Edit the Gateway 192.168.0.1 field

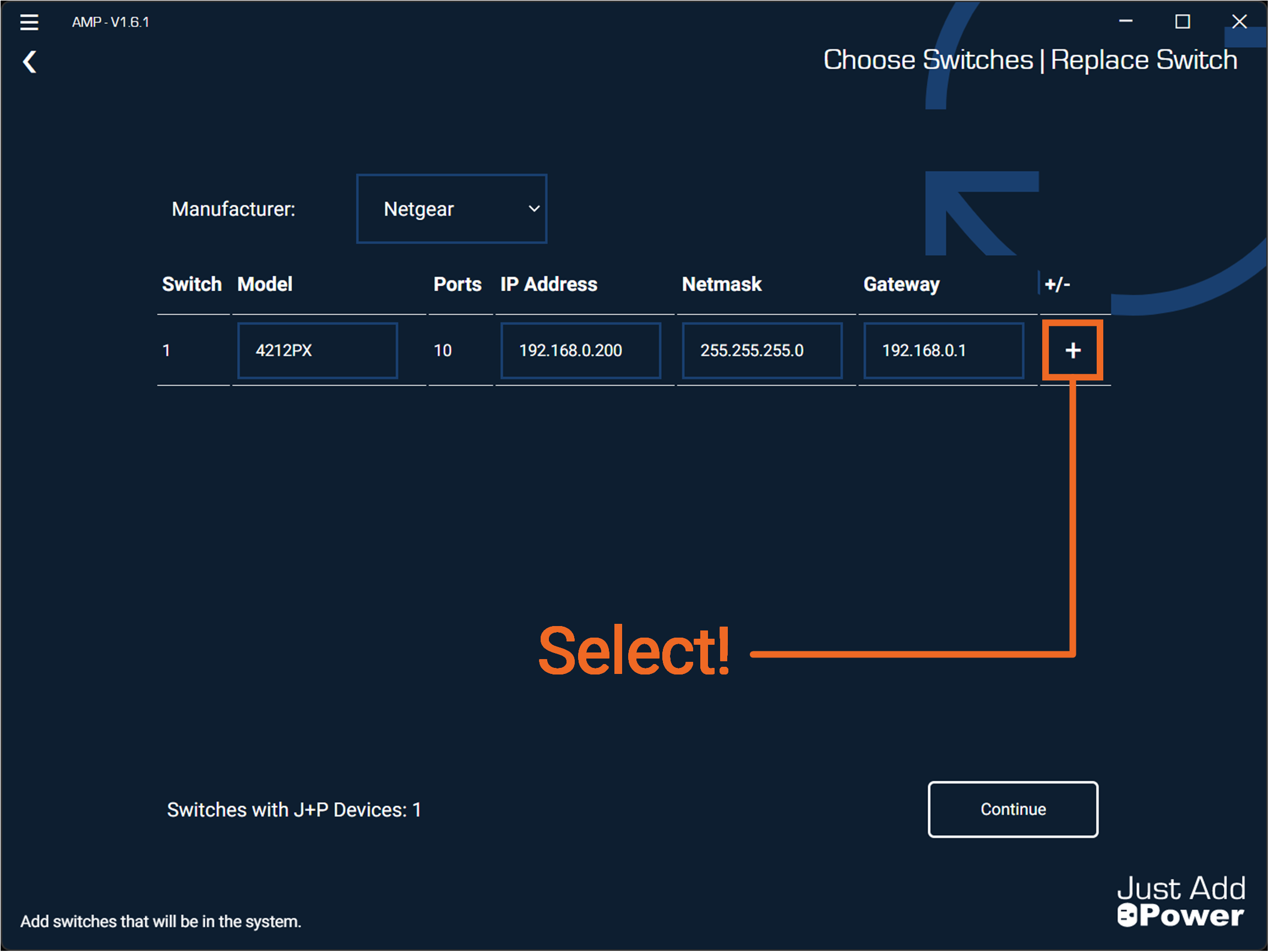[943, 350]
